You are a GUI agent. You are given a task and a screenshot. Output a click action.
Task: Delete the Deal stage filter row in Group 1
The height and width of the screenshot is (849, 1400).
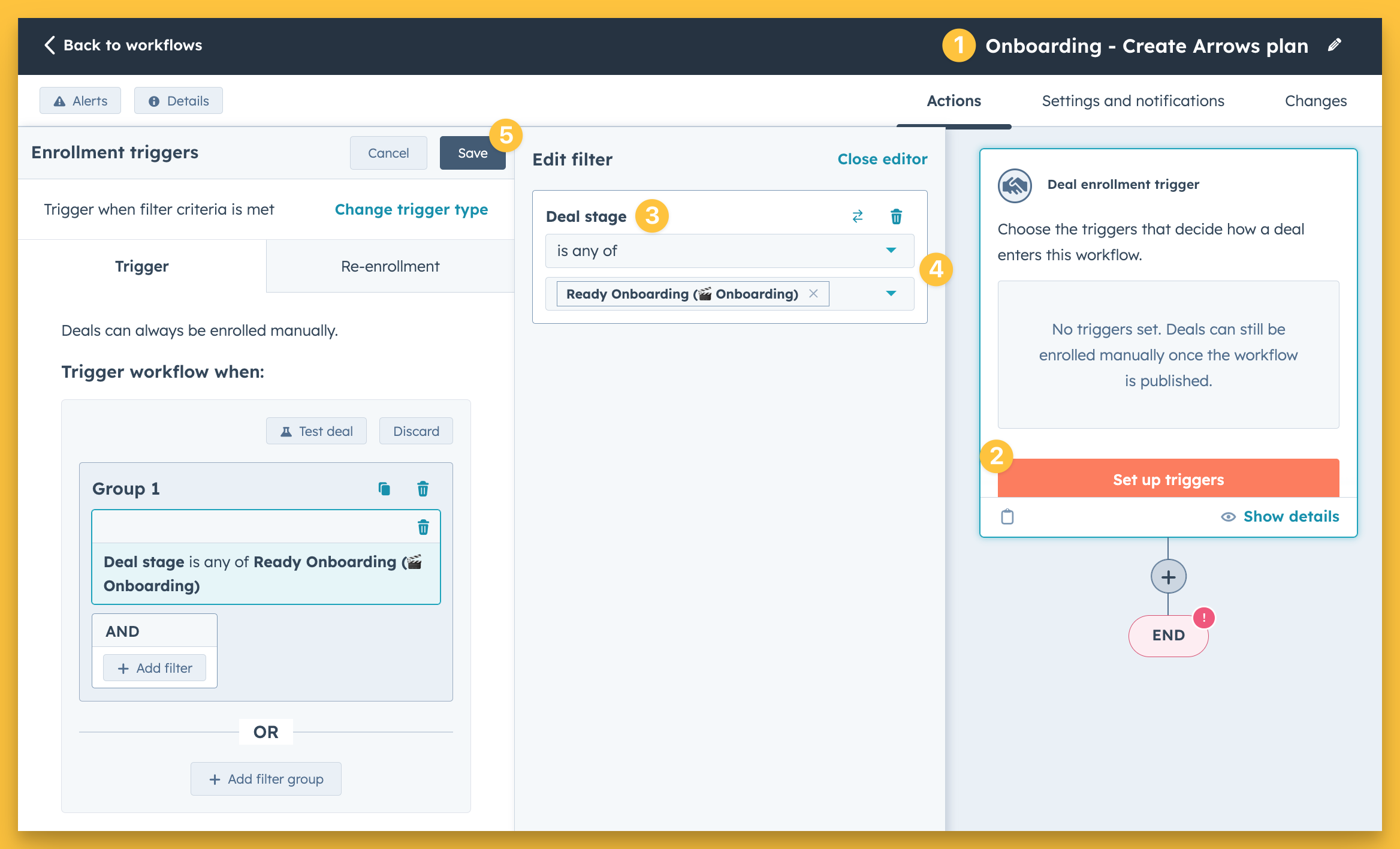point(423,527)
